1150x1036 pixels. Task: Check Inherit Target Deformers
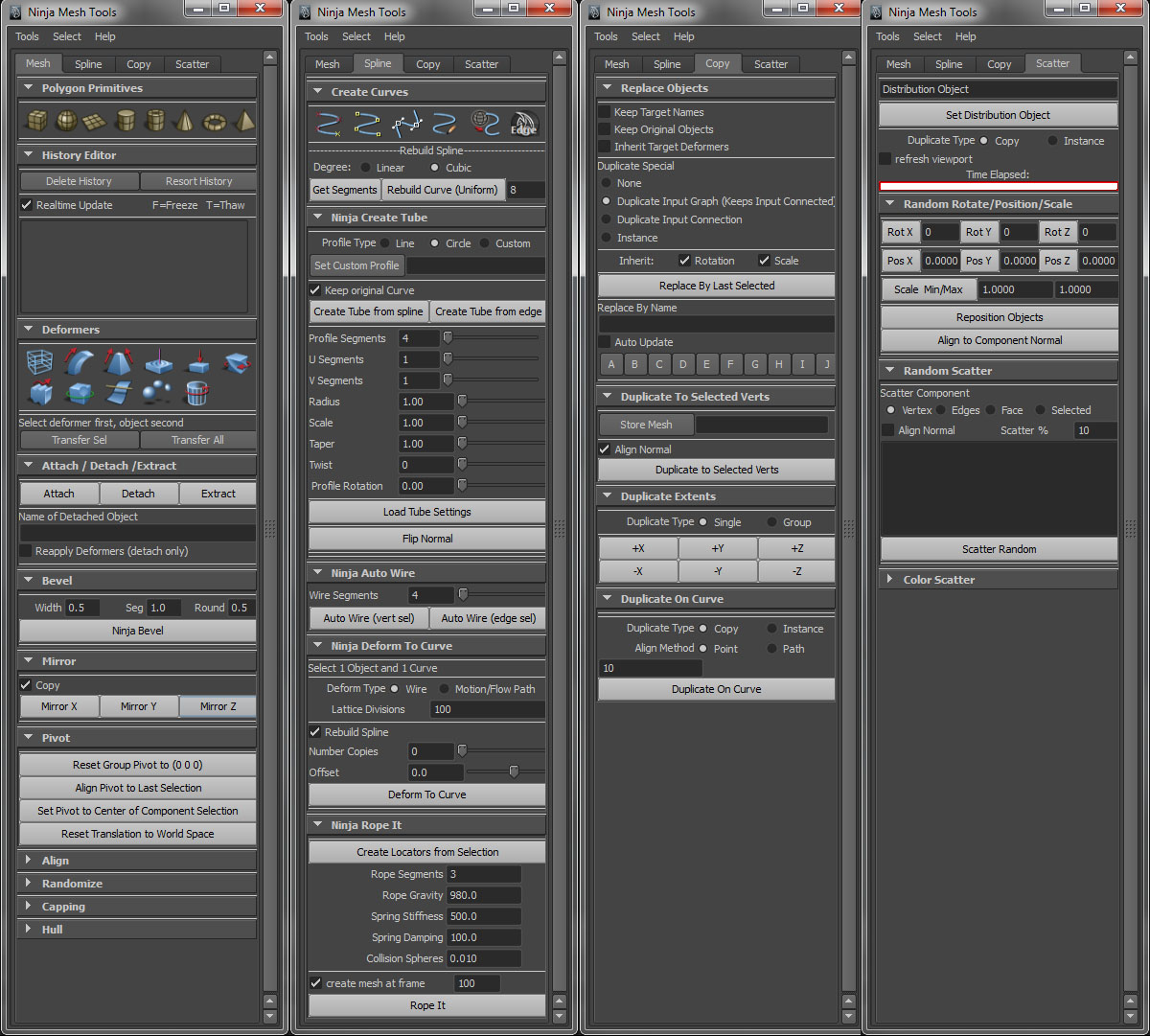[605, 147]
